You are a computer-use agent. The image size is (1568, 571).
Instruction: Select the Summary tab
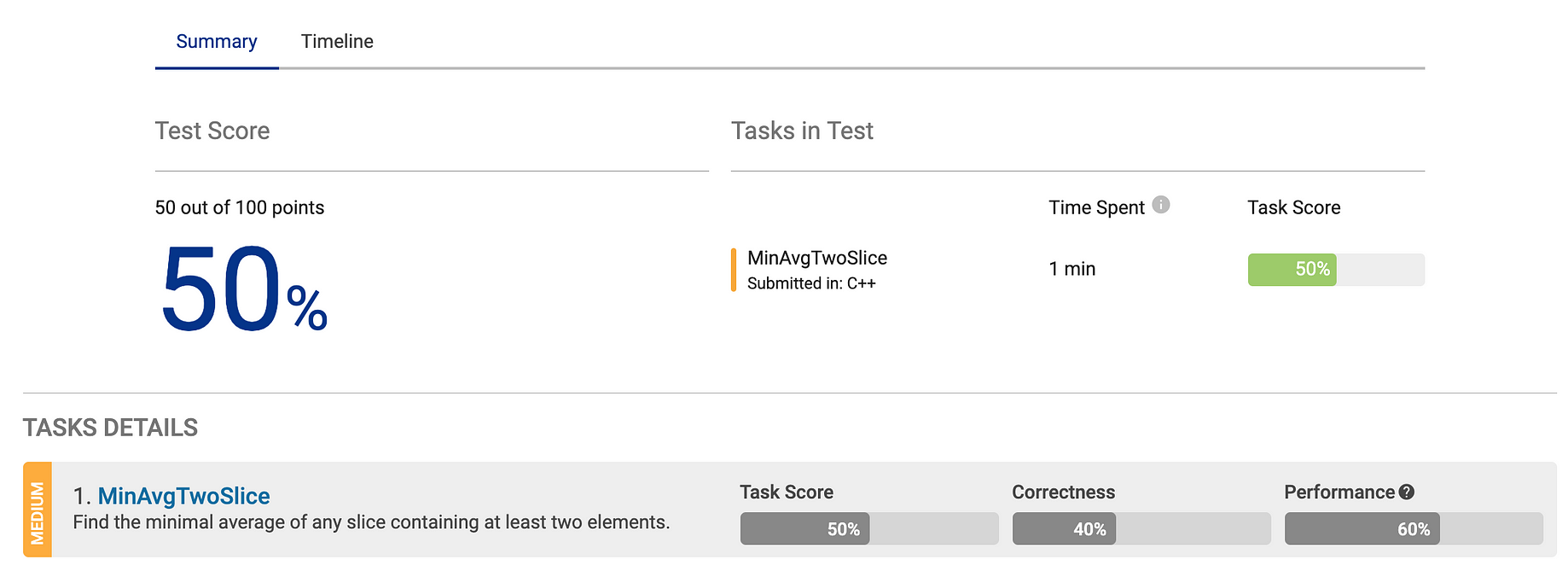click(x=217, y=41)
